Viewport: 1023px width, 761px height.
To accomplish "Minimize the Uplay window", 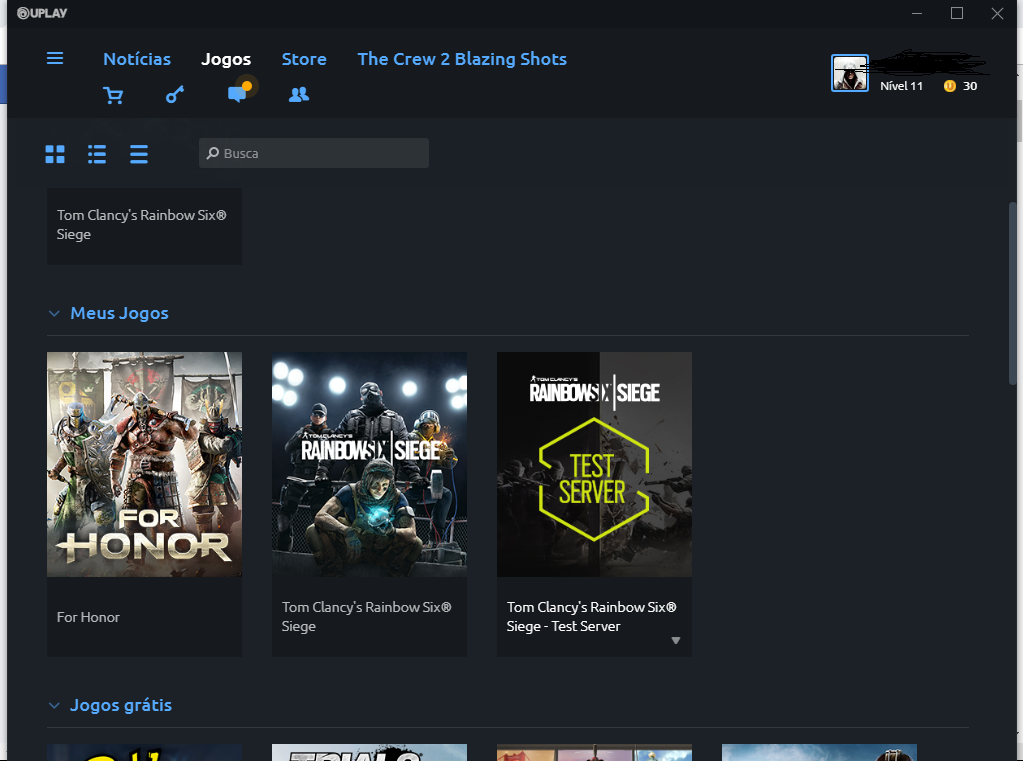I will 917,13.
